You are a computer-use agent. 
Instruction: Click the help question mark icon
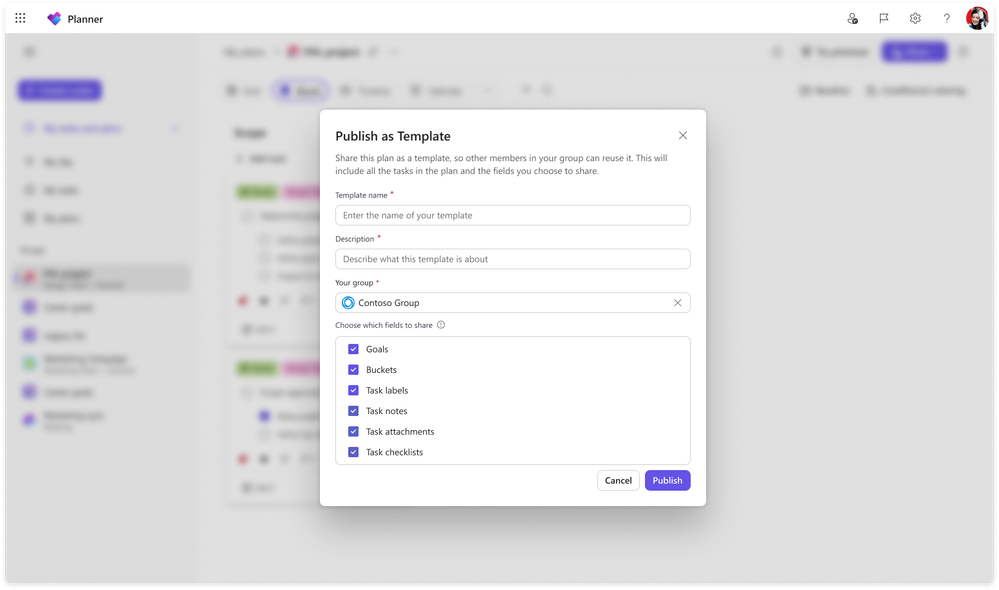pos(946,18)
